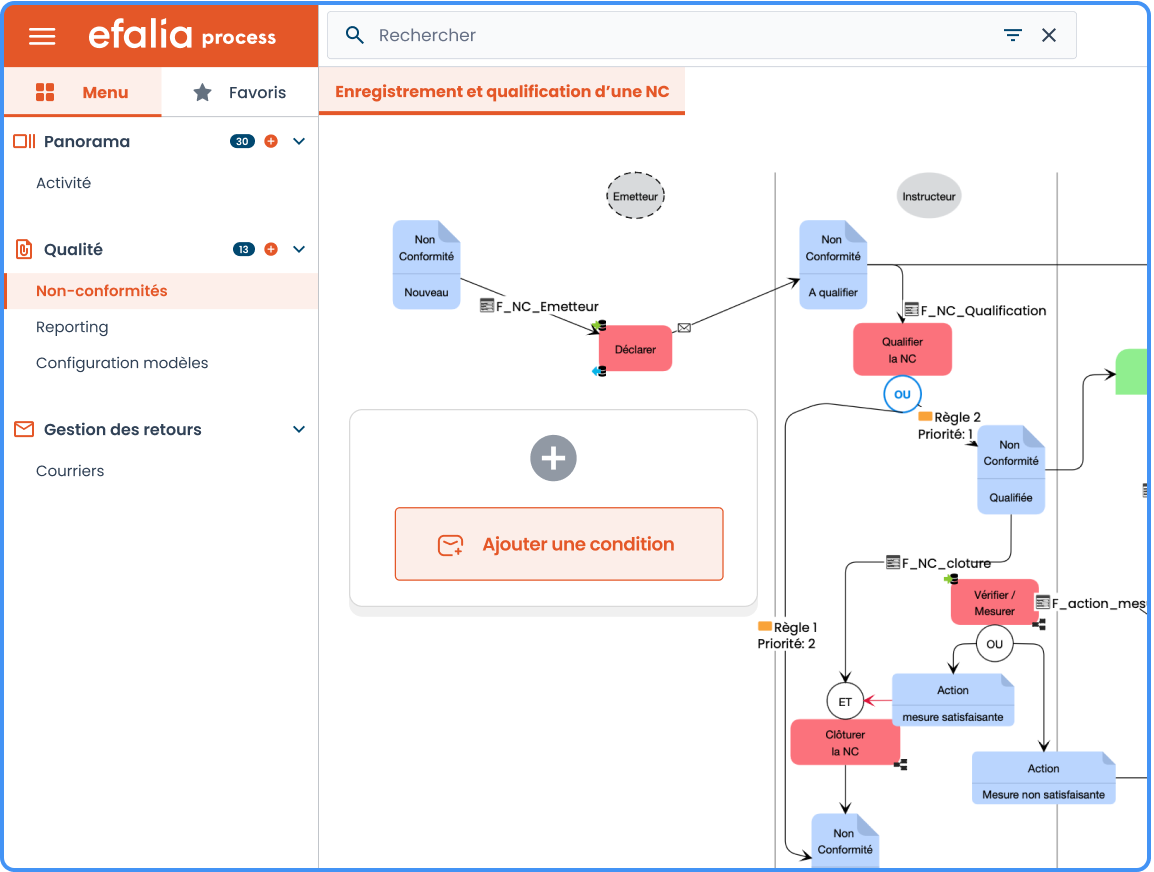Click the OU gateway below Vérifier / Mesurer
Image resolution: width=1154 pixels, height=872 pixels.
(994, 645)
